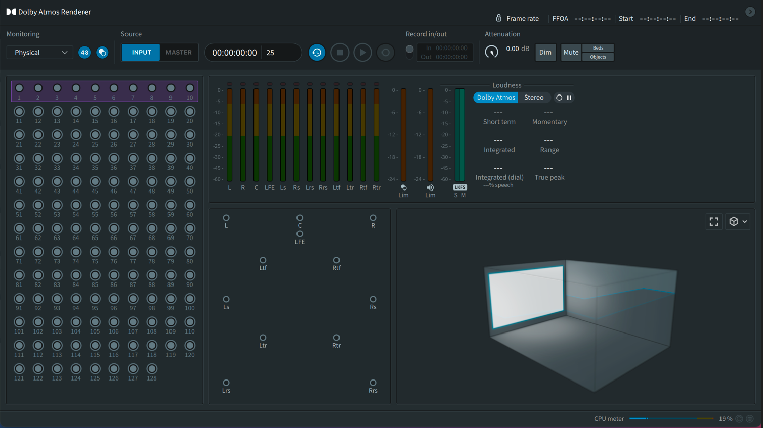Expand room view to full screen
The height and width of the screenshot is (428, 763).
[x=714, y=222]
